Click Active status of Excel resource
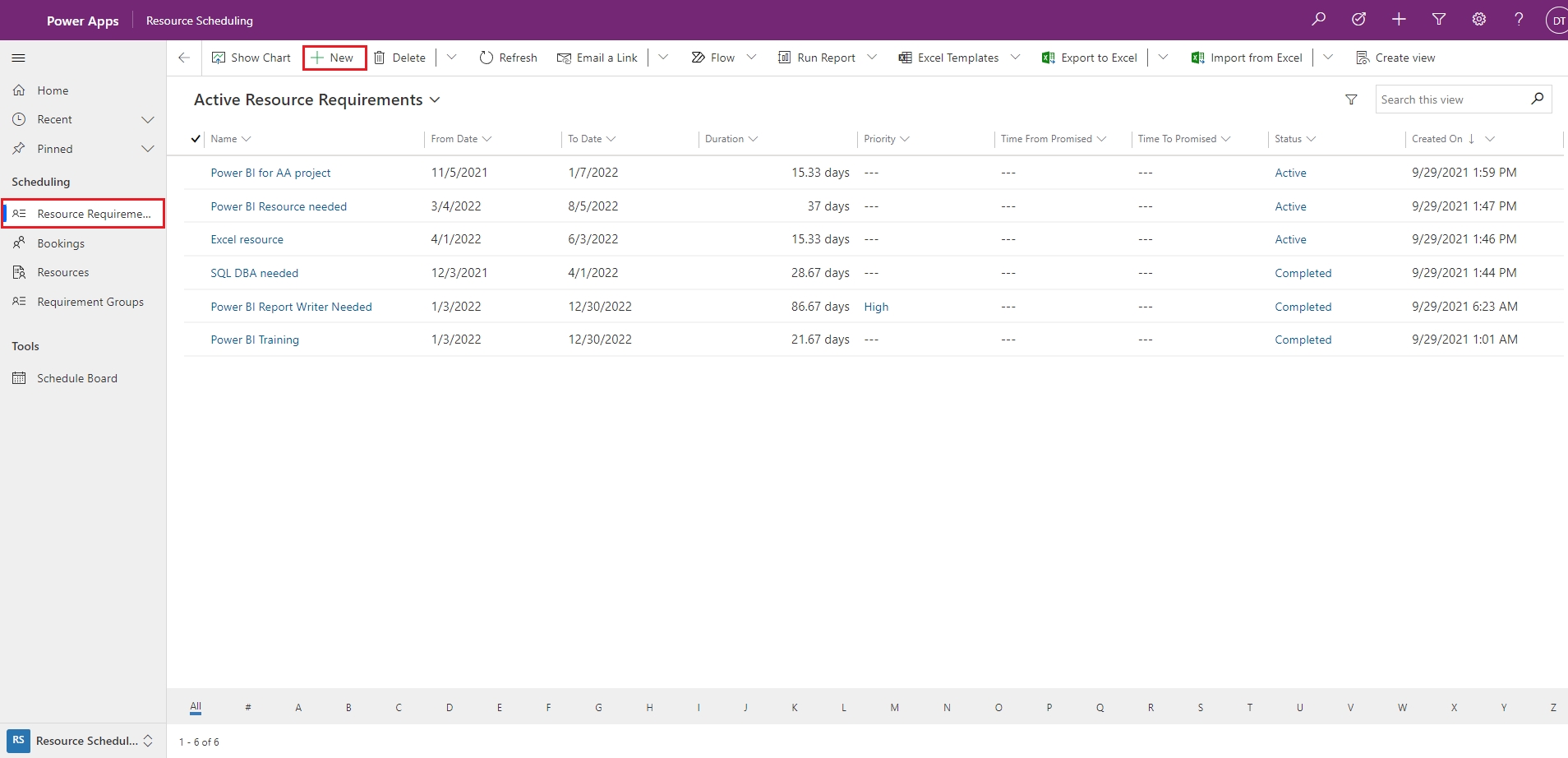Viewport: 1568px width, 758px height. pos(1290,239)
